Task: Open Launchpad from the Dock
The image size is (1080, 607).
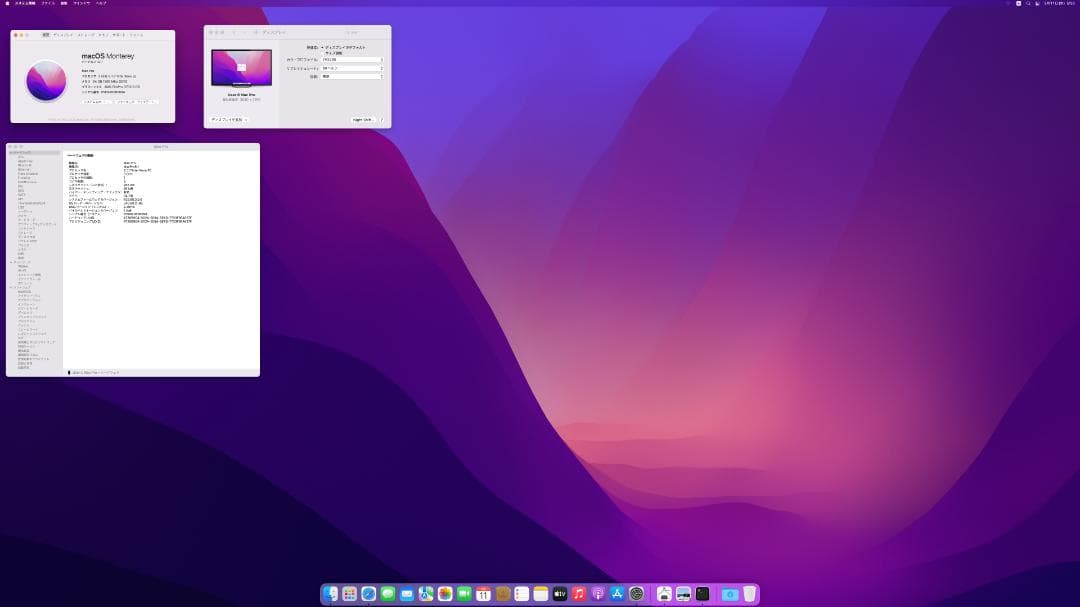Action: (x=348, y=593)
